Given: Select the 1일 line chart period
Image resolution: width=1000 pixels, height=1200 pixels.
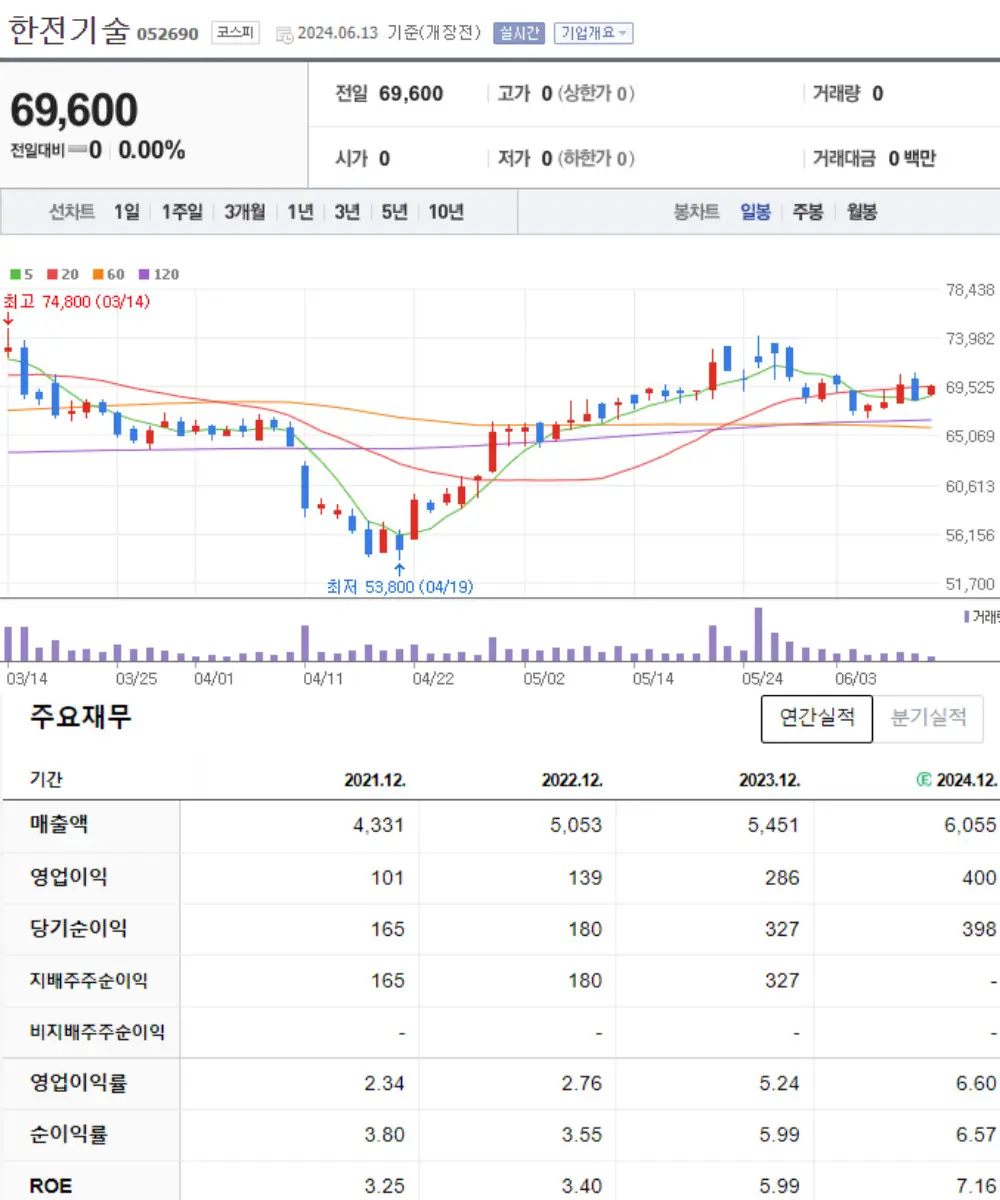Looking at the screenshot, I should (126, 212).
